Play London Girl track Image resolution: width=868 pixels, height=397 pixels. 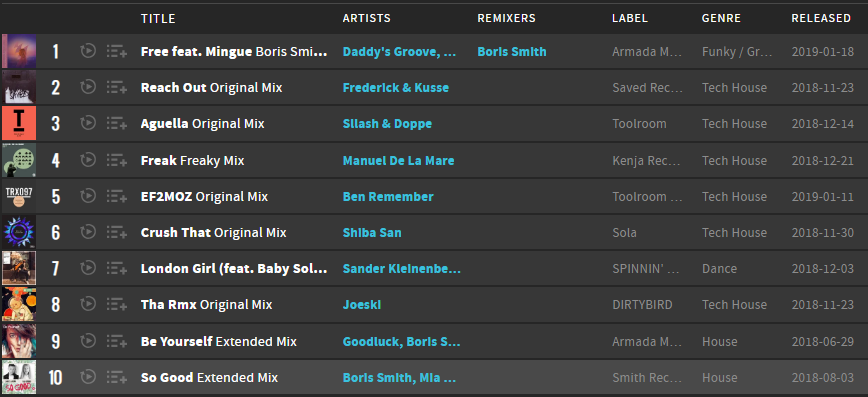[88, 268]
